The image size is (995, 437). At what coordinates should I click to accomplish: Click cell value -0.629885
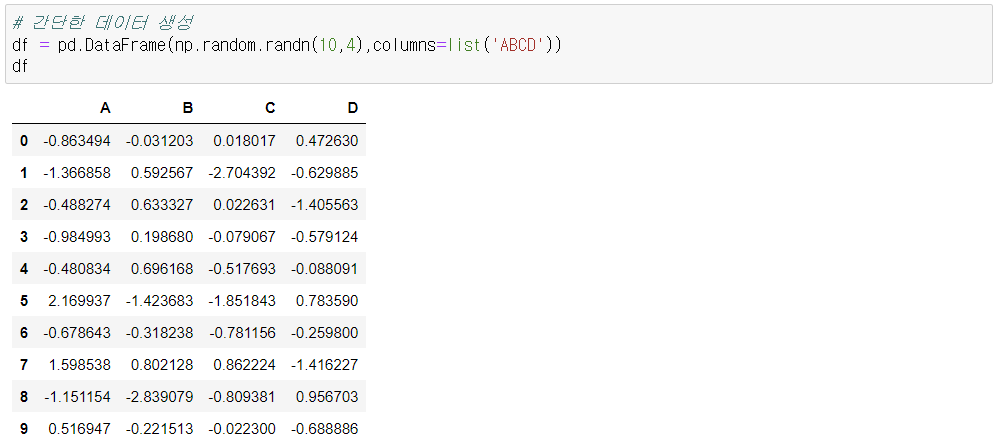(324, 173)
